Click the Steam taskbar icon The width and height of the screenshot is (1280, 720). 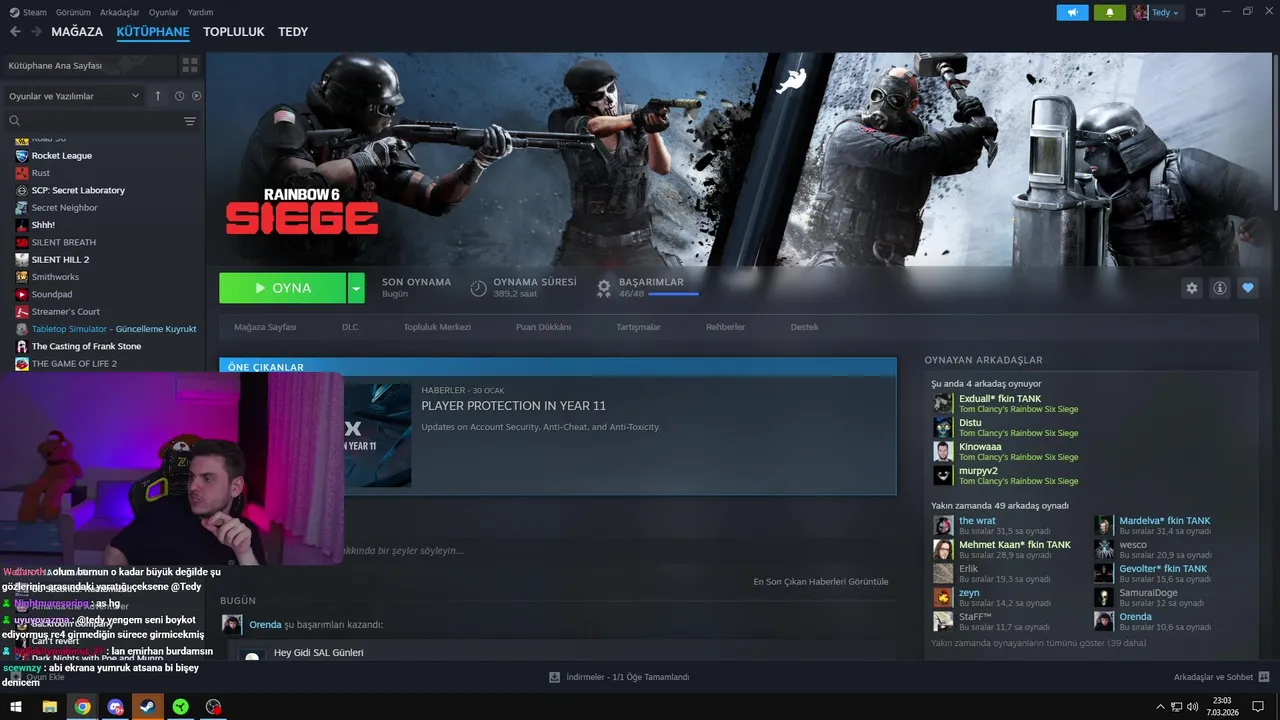pos(148,707)
